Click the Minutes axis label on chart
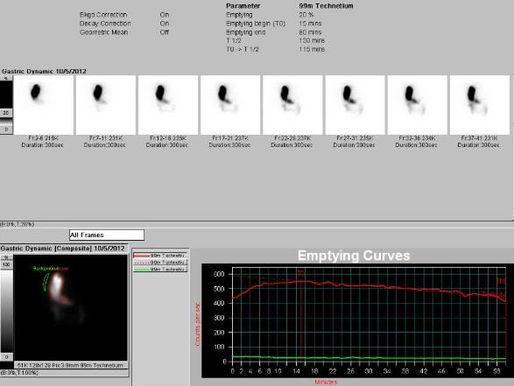Image resolution: width=514 pixels, height=386 pixels. [x=326, y=382]
